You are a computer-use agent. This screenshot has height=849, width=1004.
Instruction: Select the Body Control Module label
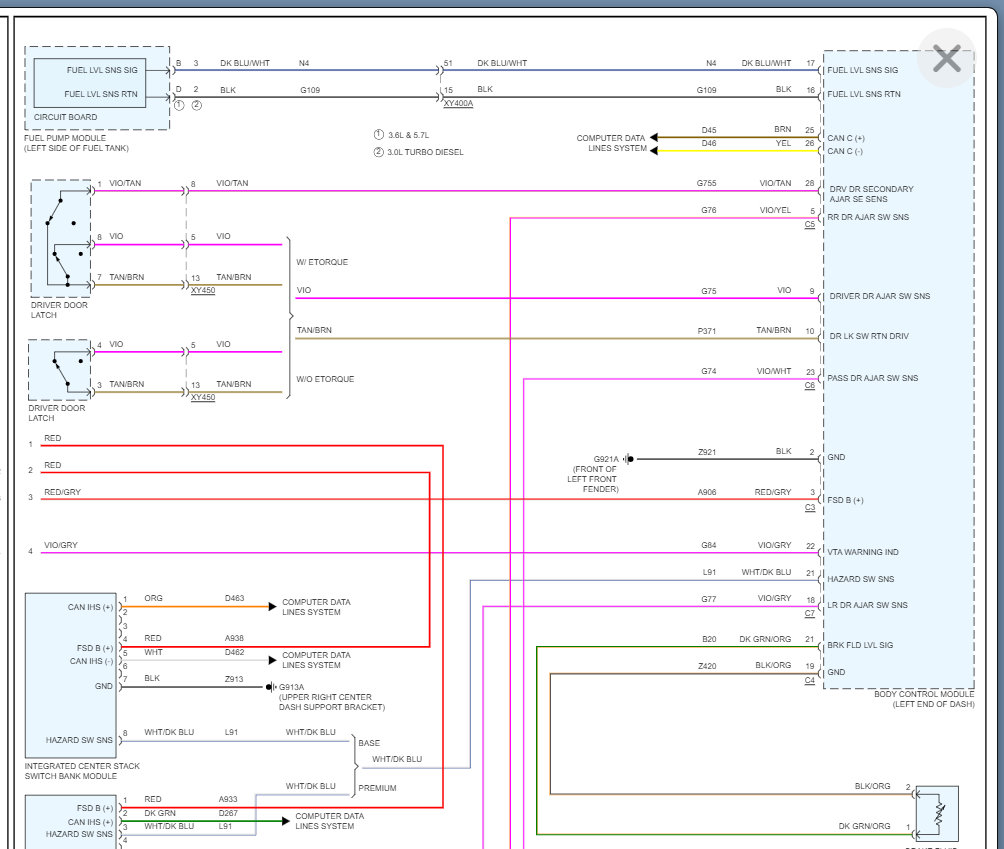pos(924,693)
